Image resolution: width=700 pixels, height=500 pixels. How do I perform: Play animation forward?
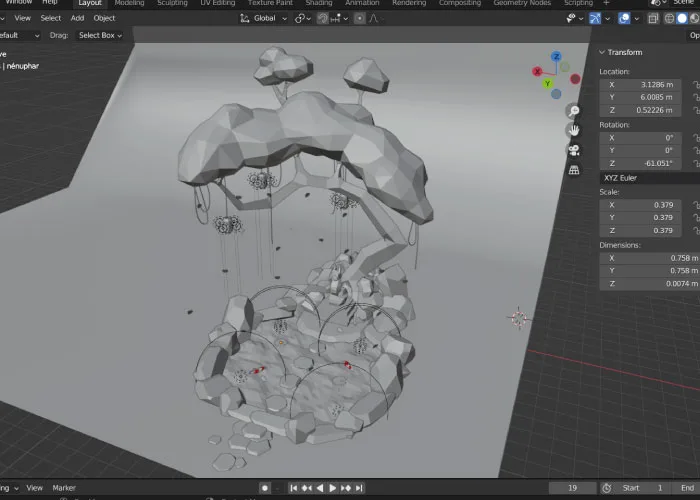(333, 488)
